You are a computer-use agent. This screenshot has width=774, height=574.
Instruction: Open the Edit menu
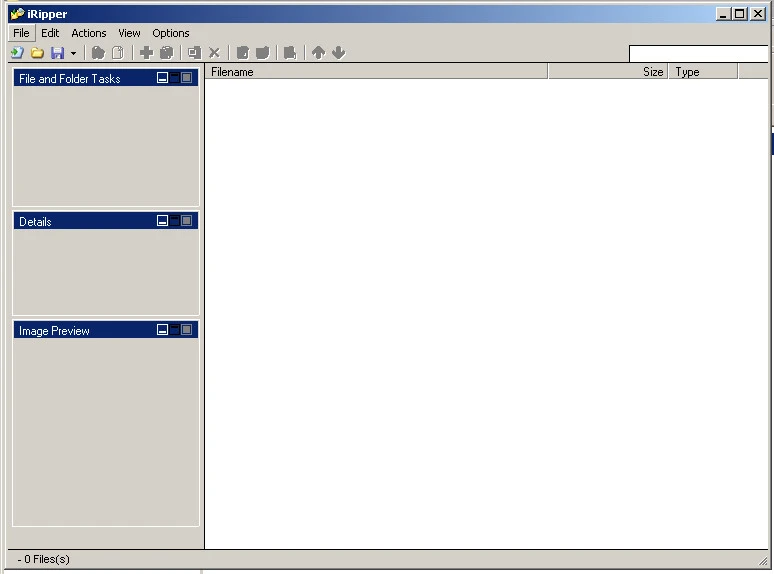tap(50, 33)
